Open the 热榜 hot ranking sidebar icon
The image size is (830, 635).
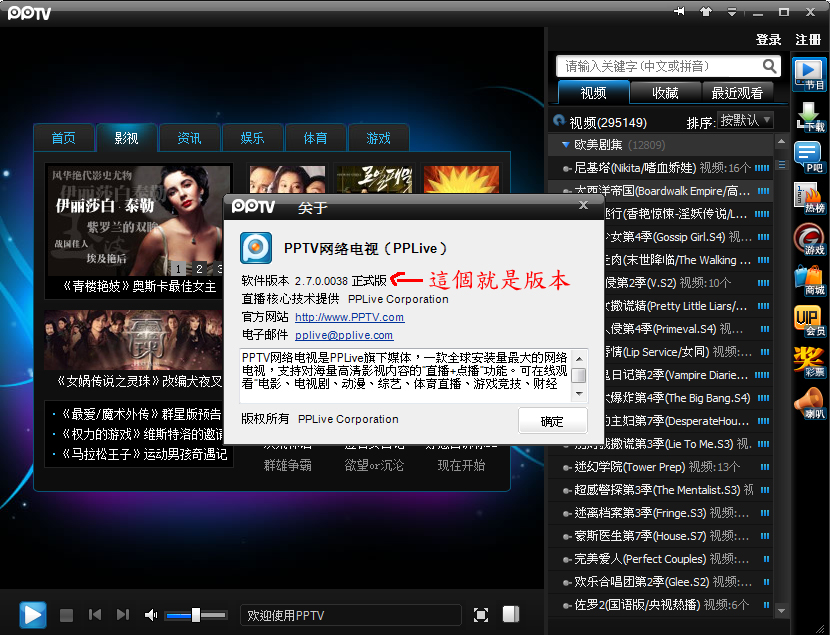[x=809, y=198]
